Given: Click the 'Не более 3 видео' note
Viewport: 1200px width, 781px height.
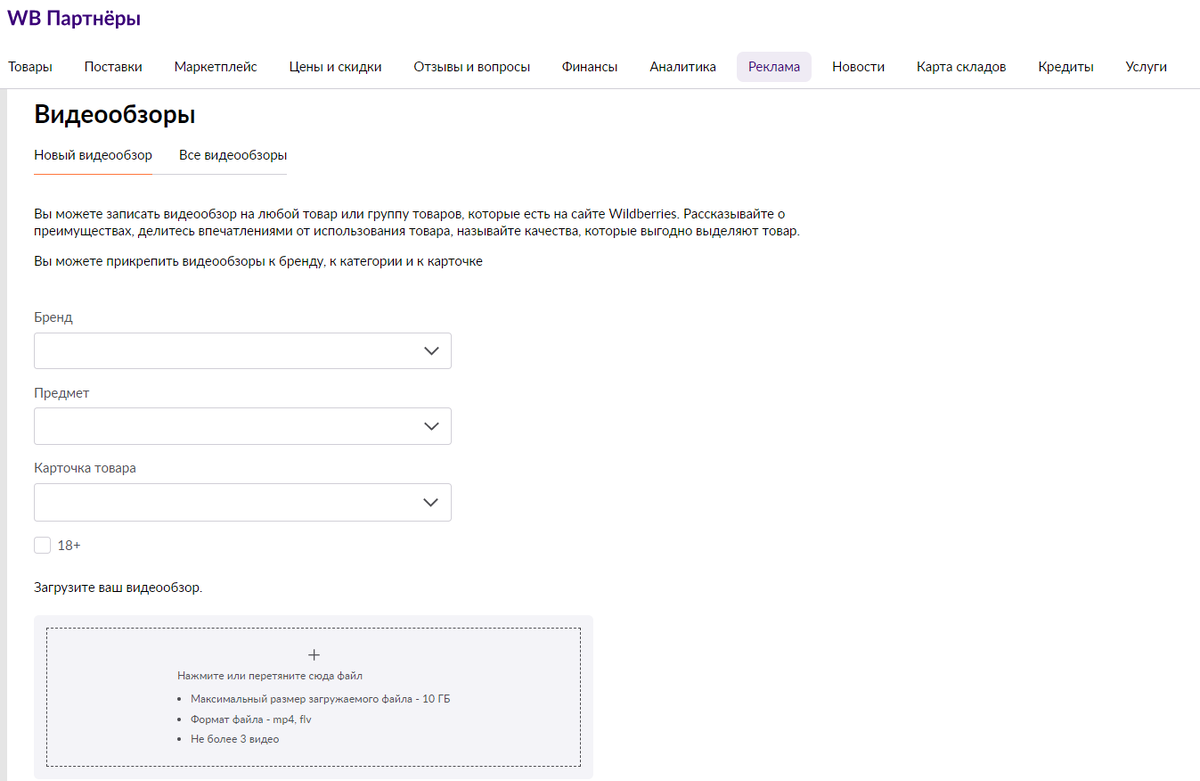Looking at the screenshot, I should (235, 739).
